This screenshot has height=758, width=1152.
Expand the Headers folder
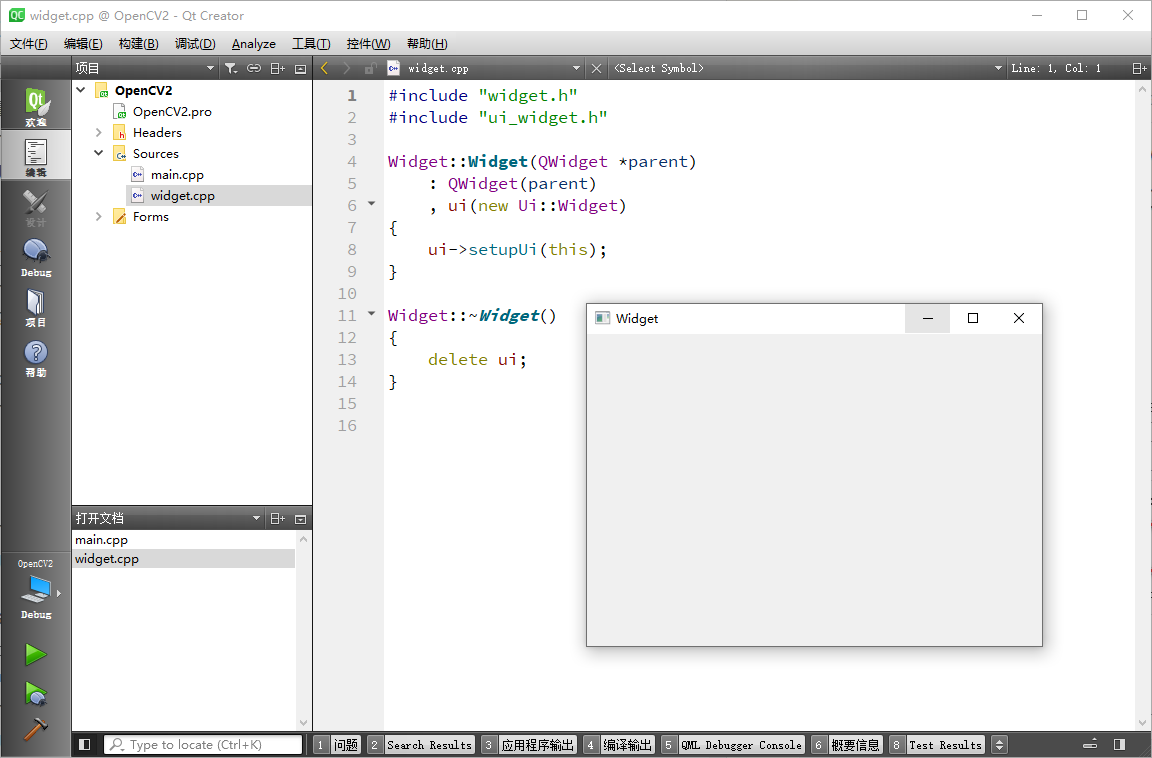pyautogui.click(x=98, y=132)
